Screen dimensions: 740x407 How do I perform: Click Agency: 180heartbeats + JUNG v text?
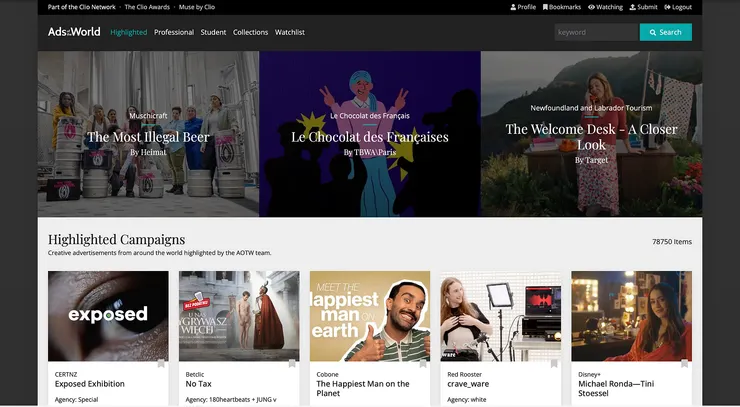231,399
